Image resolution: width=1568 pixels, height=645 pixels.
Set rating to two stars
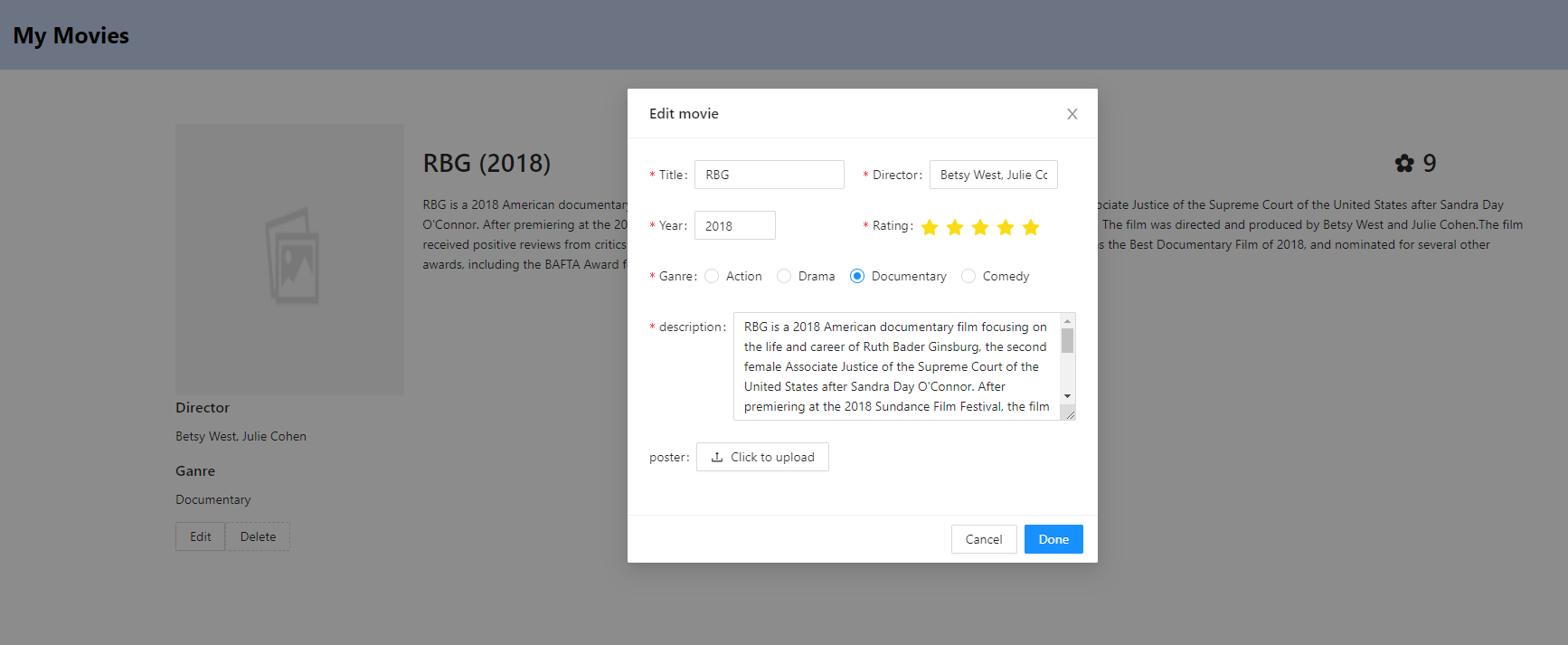[x=955, y=227]
